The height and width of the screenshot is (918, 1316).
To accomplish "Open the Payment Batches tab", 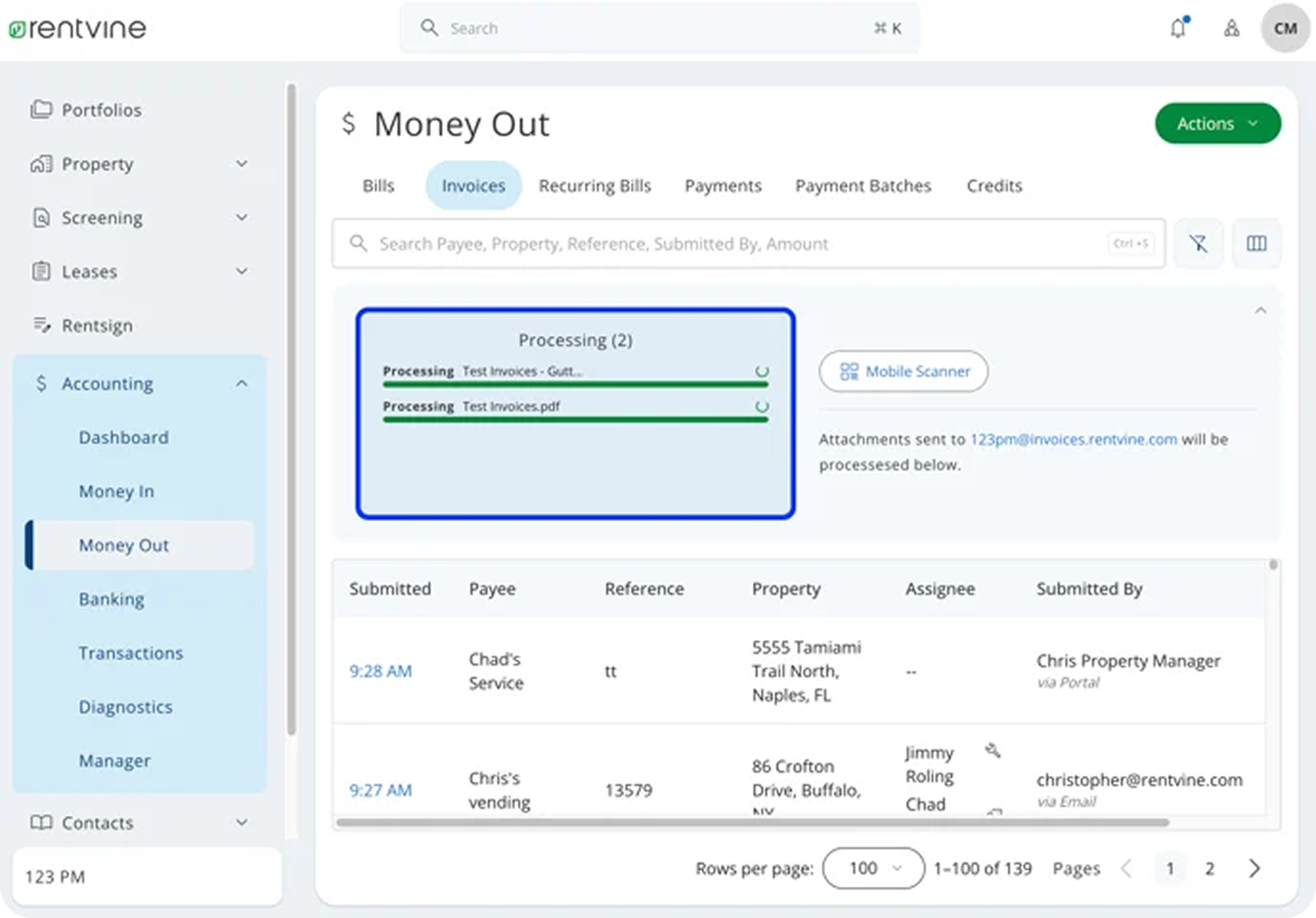I will click(863, 186).
